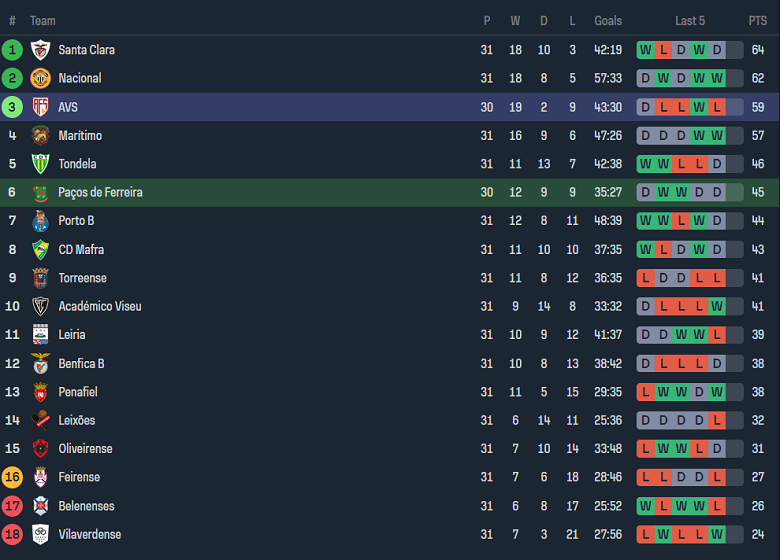Image resolution: width=780 pixels, height=560 pixels.
Task: Sort table by PTS column header
Action: pos(757,21)
